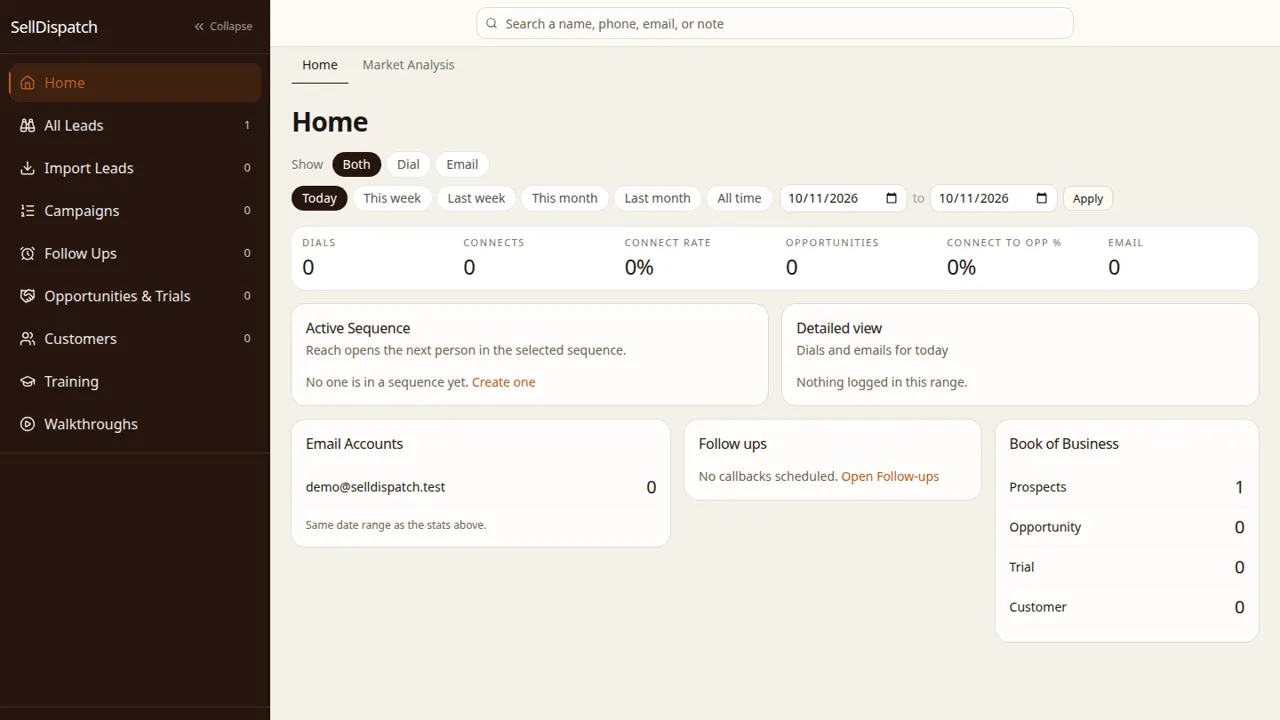Screen dimensions: 1280x720
Task: Click the Prospects row in Book of Business
Action: (x=1127, y=487)
